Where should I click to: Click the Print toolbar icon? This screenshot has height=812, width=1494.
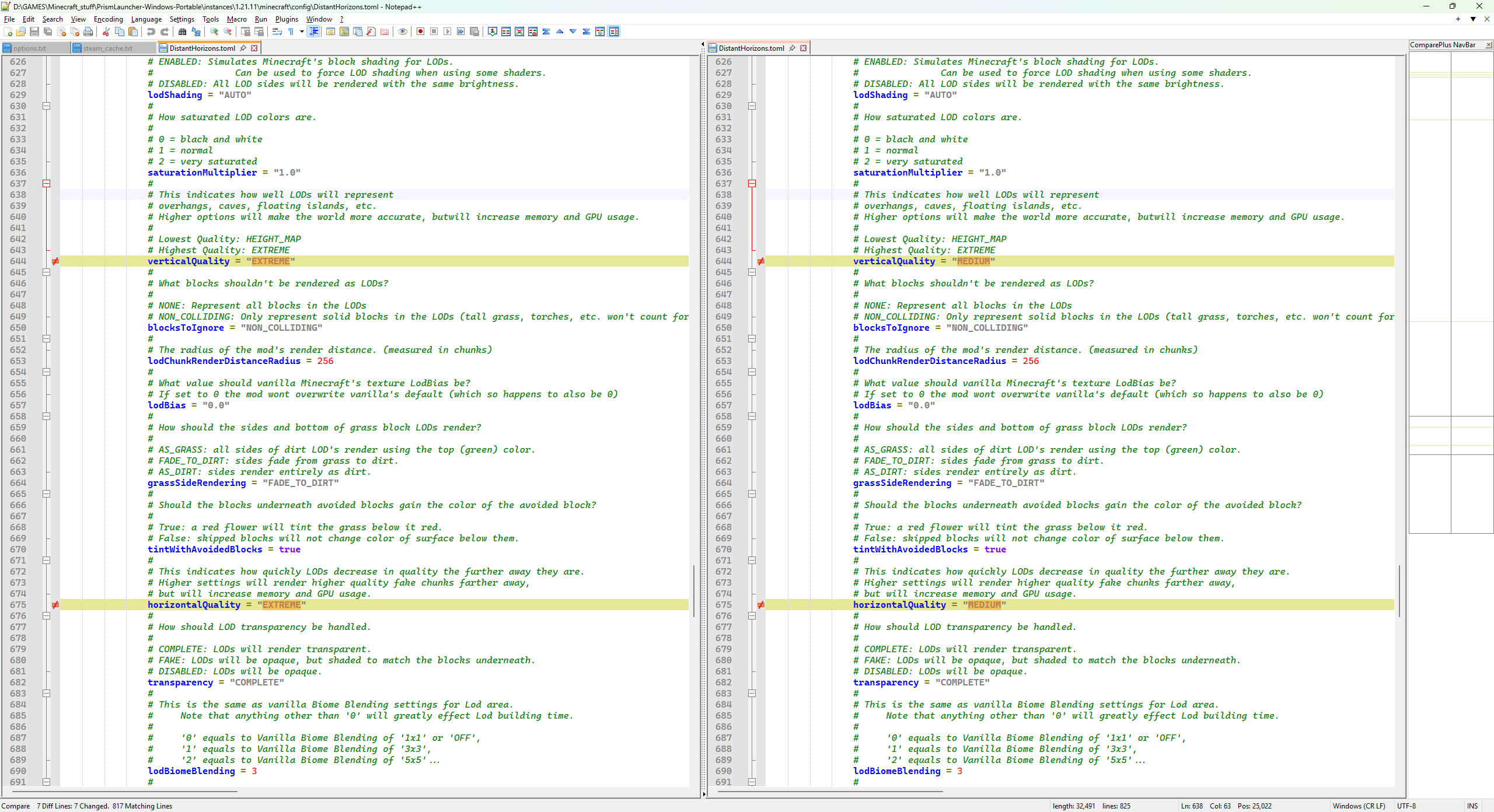pyautogui.click(x=88, y=32)
